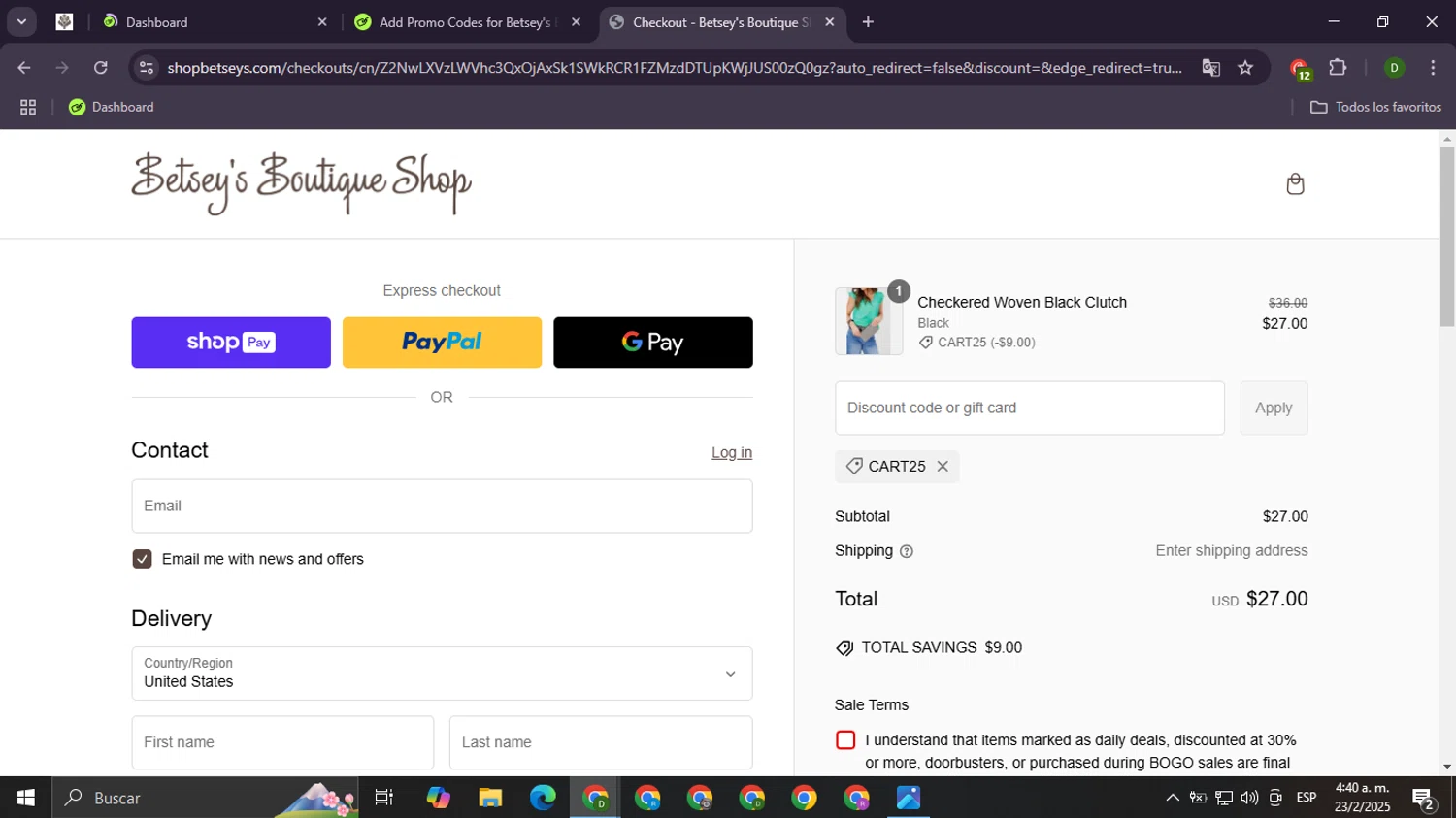1456x818 pixels.
Task: Click the Log in link
Action: 732,453
